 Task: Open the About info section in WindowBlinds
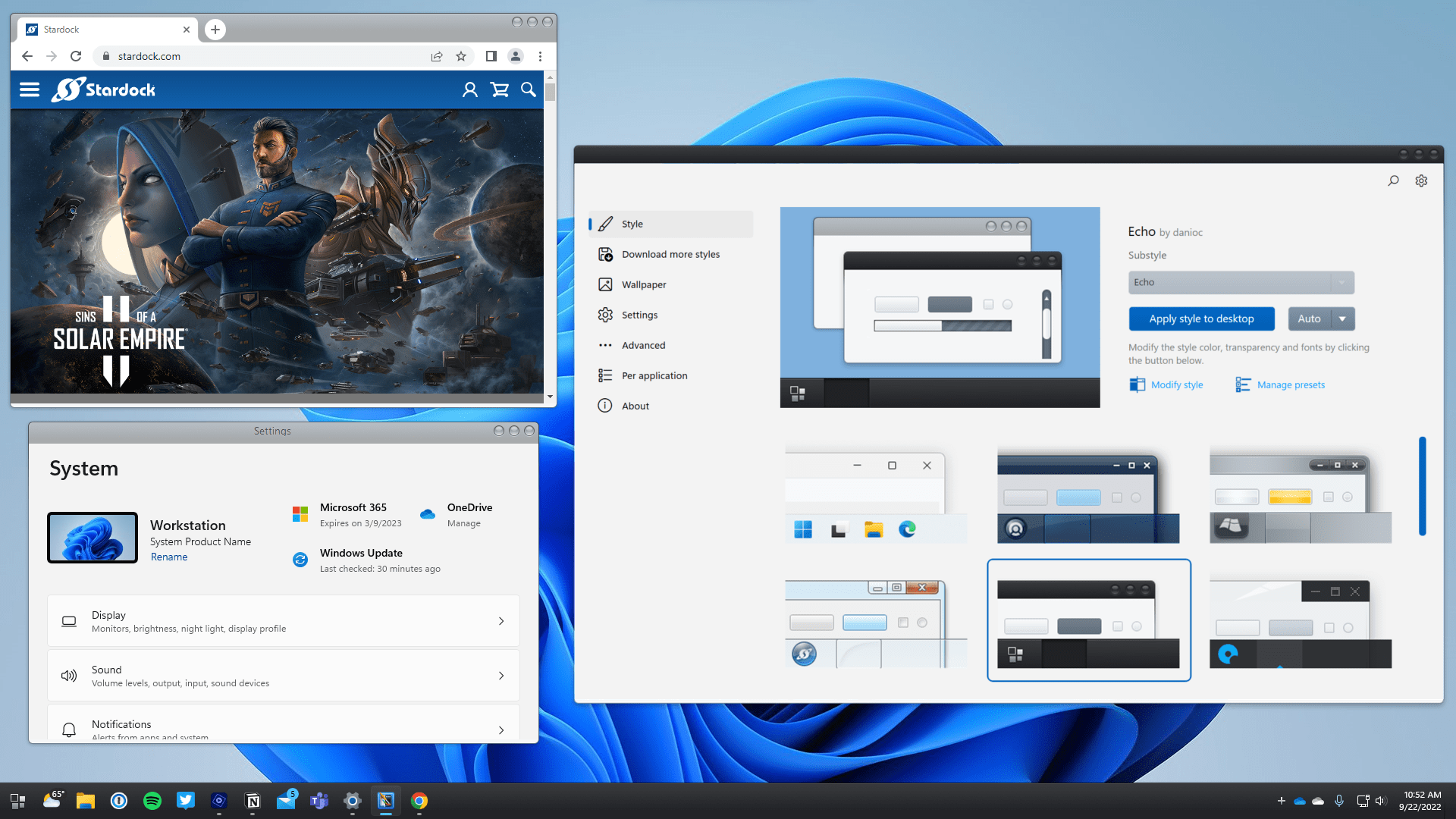(635, 406)
